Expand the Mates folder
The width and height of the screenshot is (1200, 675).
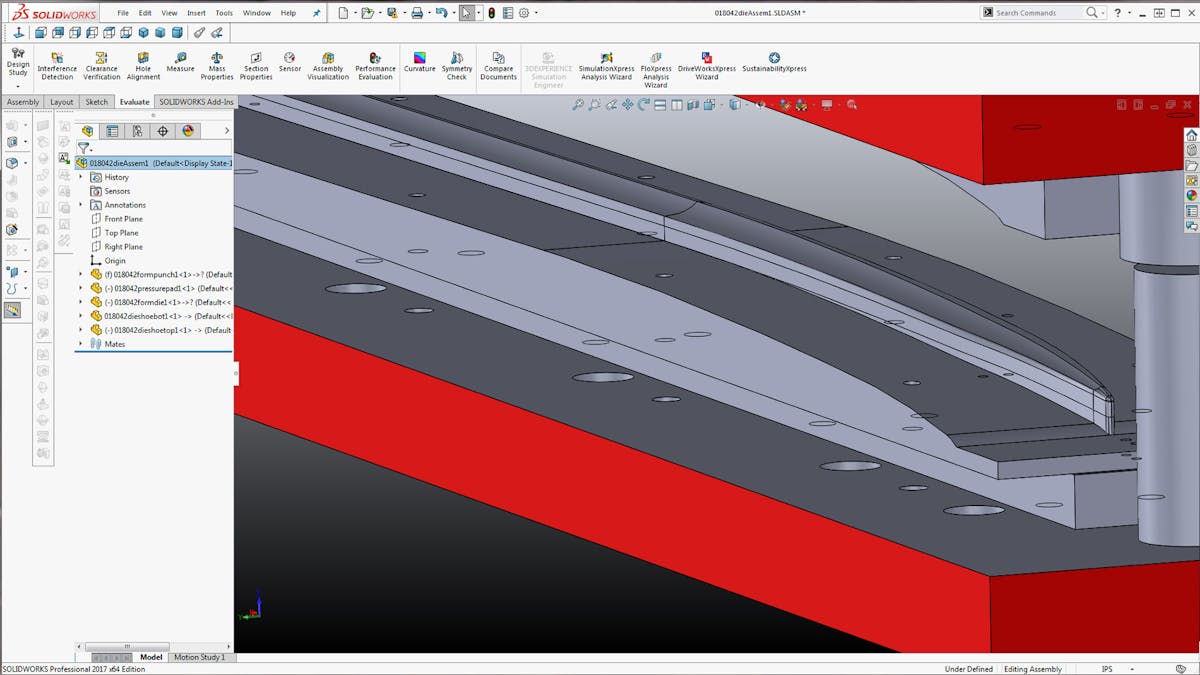coord(81,344)
